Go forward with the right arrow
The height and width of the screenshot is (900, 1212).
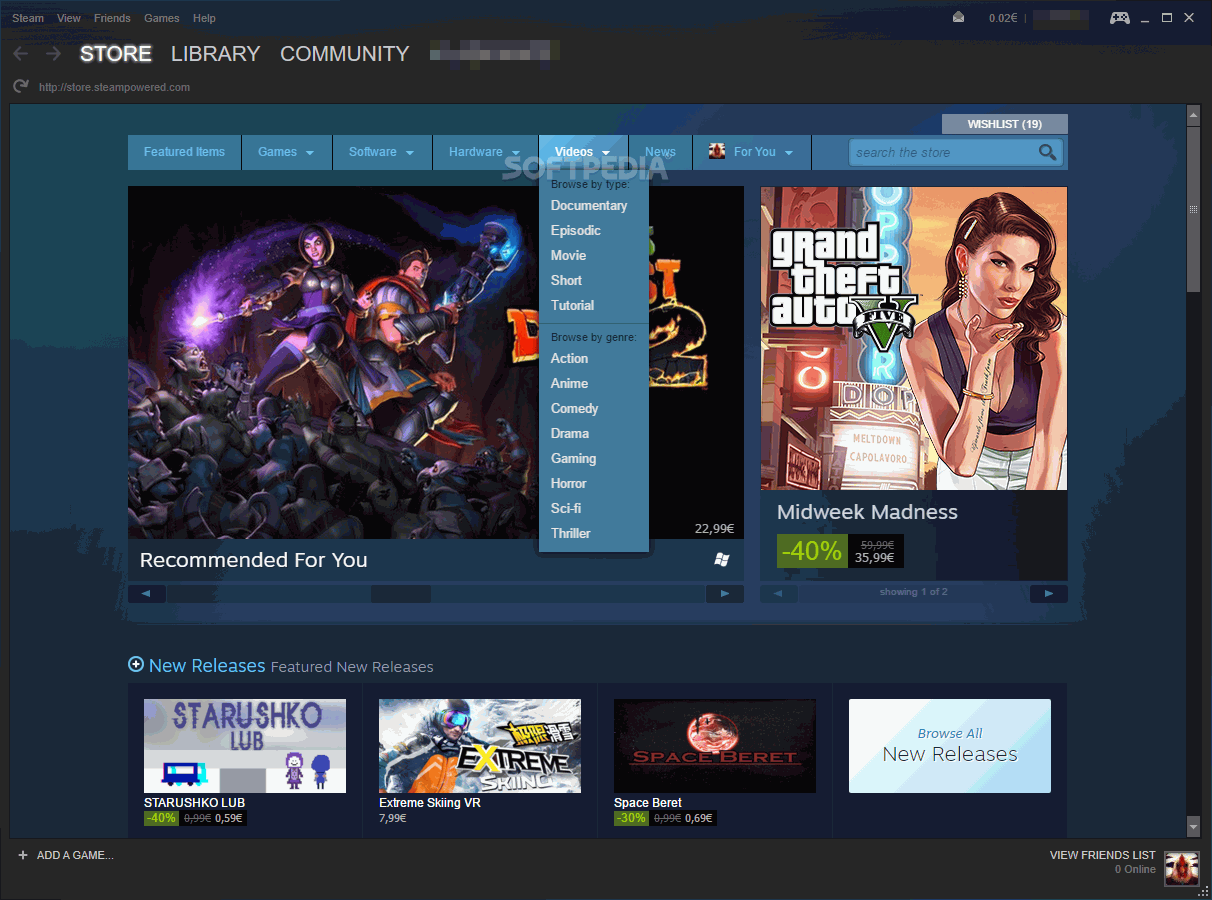click(x=53, y=54)
